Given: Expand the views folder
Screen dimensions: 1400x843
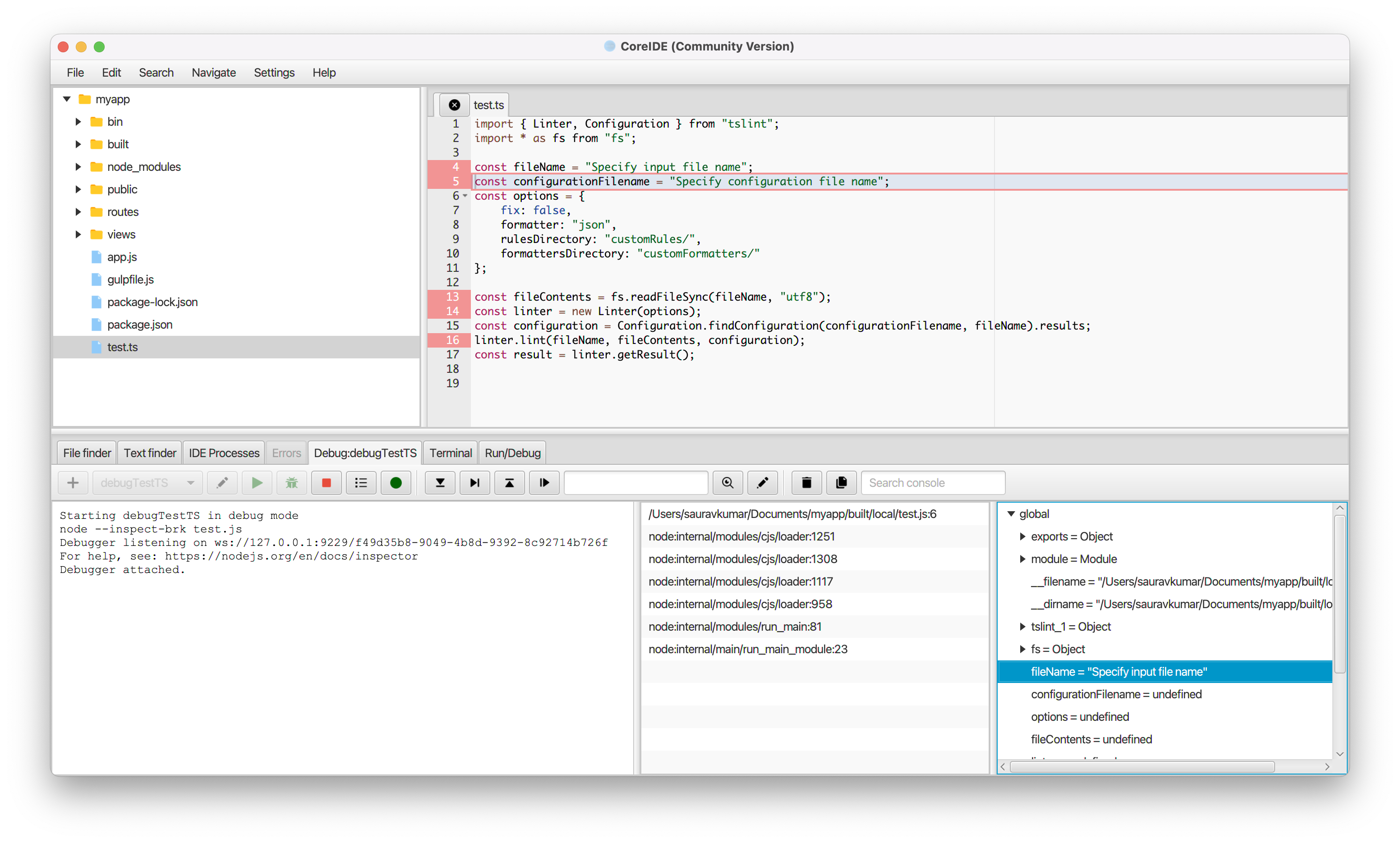Looking at the screenshot, I should 78,234.
